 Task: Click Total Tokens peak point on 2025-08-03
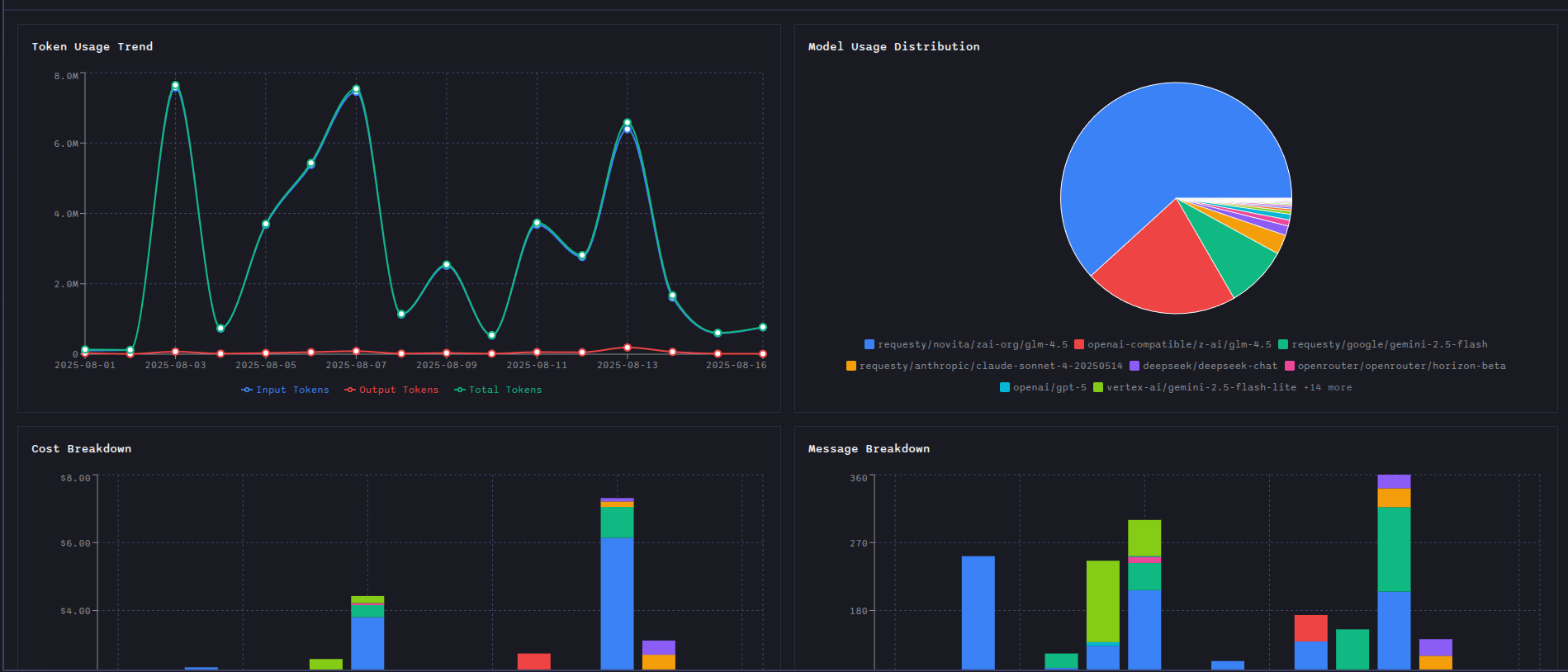coord(175,85)
